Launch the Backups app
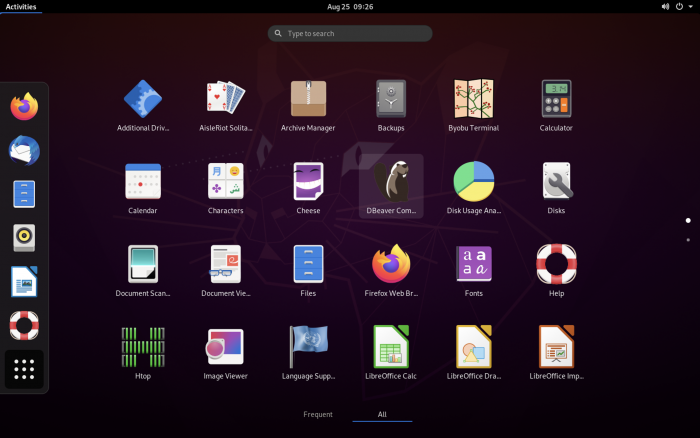 pos(391,105)
